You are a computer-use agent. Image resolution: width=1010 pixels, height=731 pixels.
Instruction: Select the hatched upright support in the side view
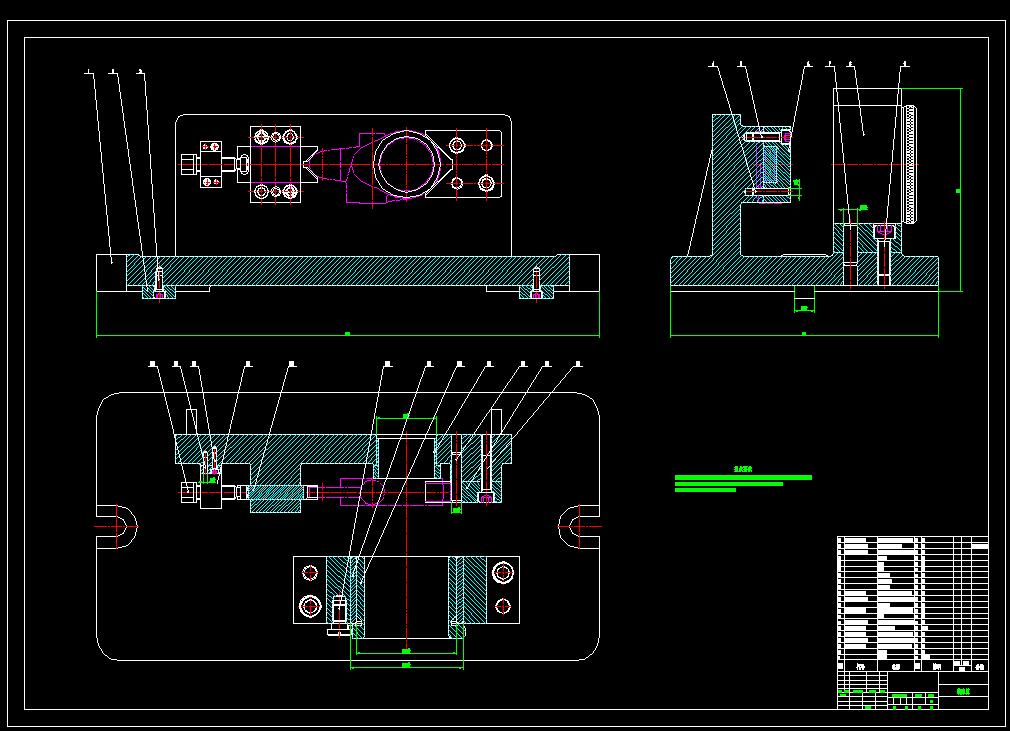[x=726, y=187]
